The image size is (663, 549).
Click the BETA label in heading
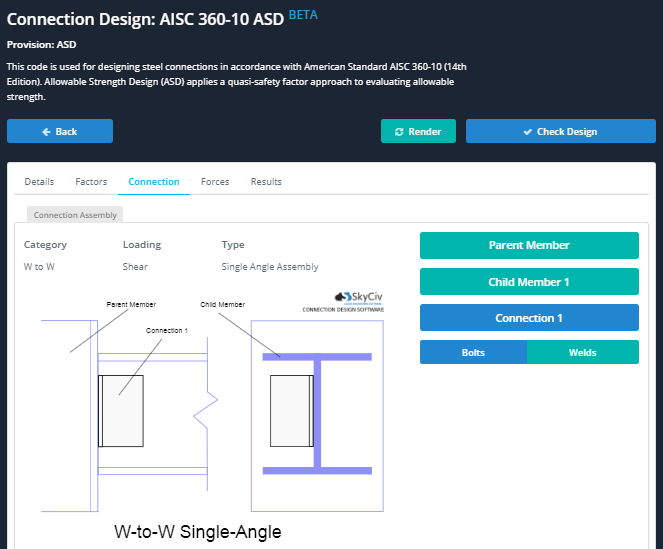coord(303,15)
